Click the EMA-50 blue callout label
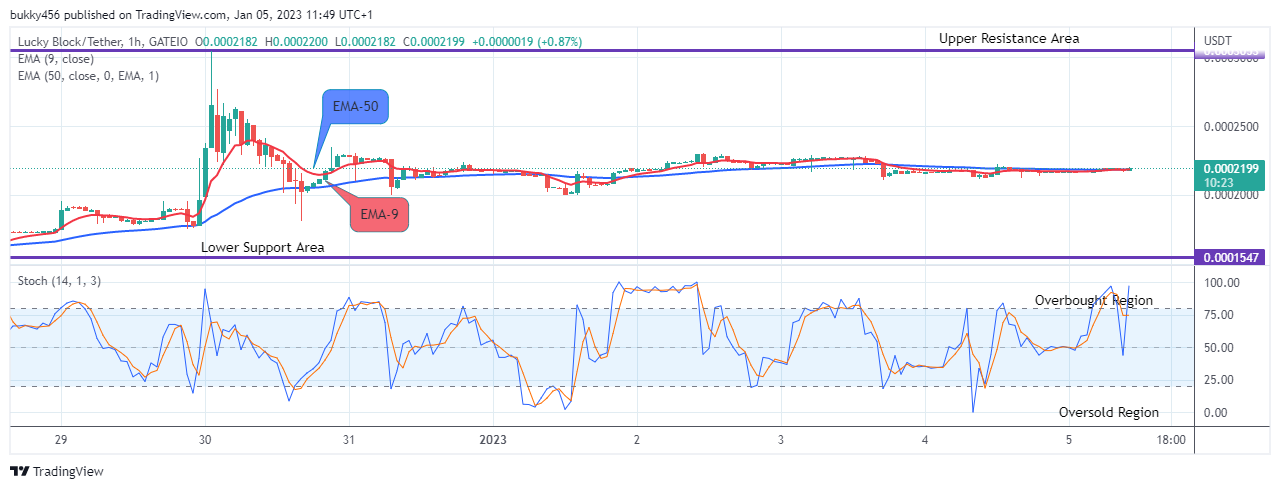This screenshot has width=1280, height=489. pyautogui.click(x=355, y=107)
